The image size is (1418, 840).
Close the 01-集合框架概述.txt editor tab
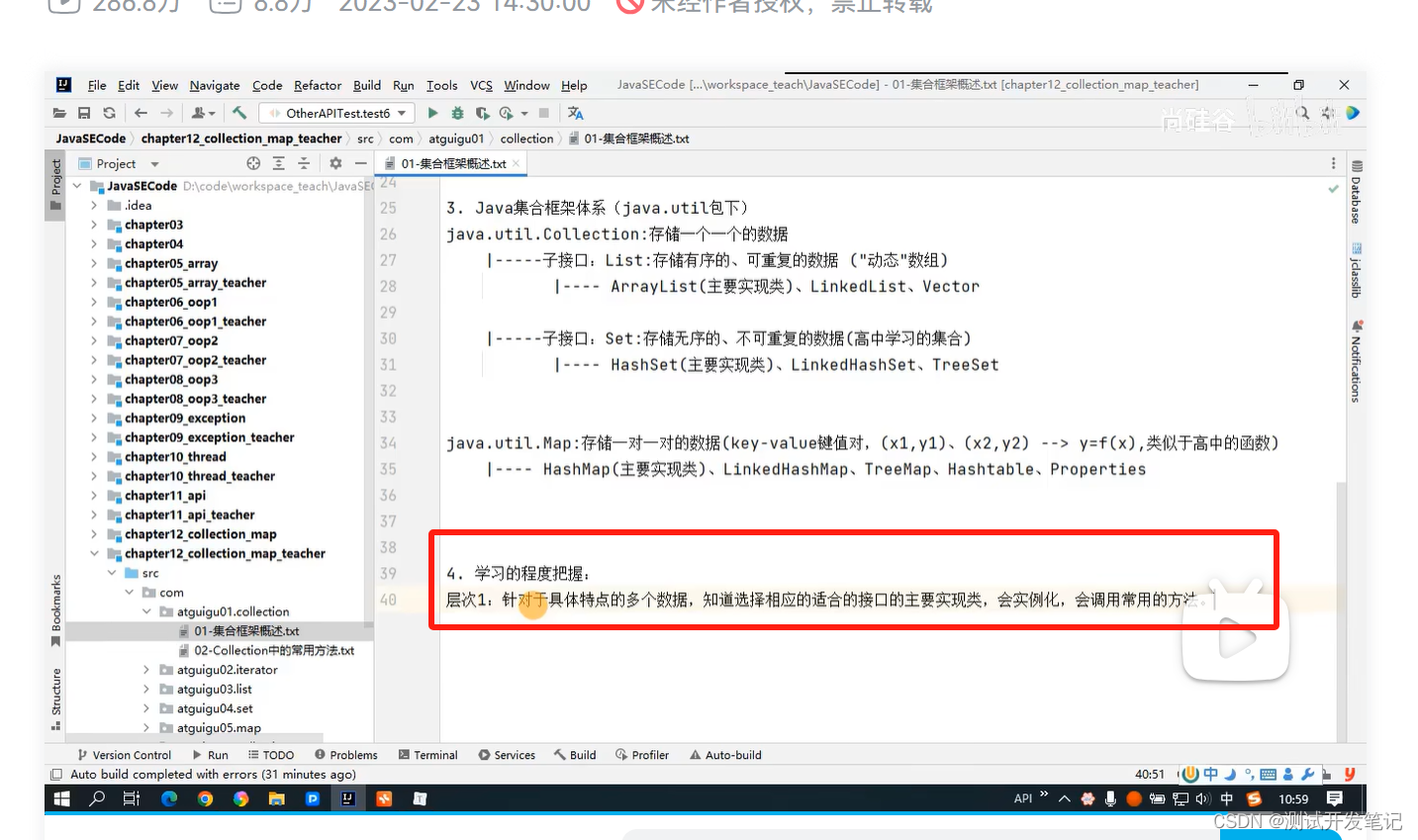point(517,163)
